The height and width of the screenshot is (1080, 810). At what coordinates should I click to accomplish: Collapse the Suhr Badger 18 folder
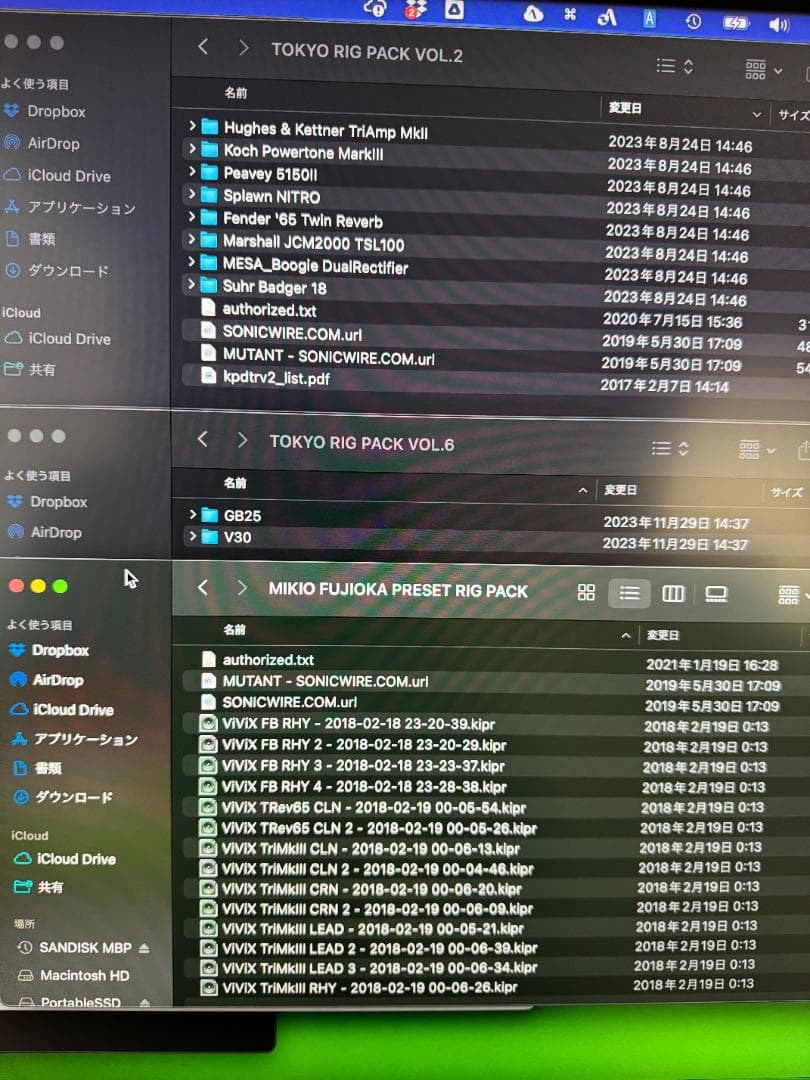point(193,287)
